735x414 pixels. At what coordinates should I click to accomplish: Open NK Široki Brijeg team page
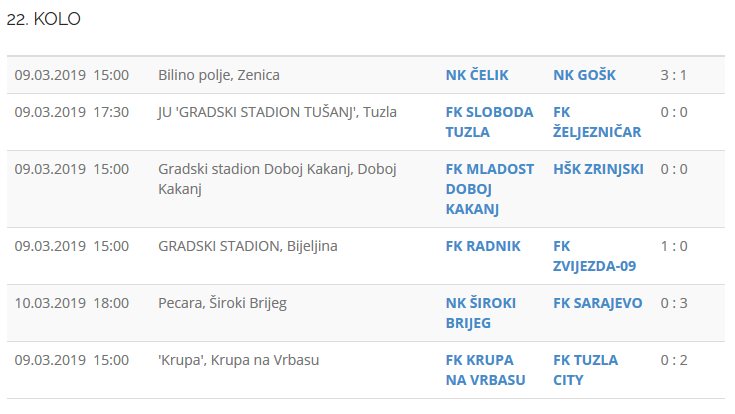coord(480,312)
